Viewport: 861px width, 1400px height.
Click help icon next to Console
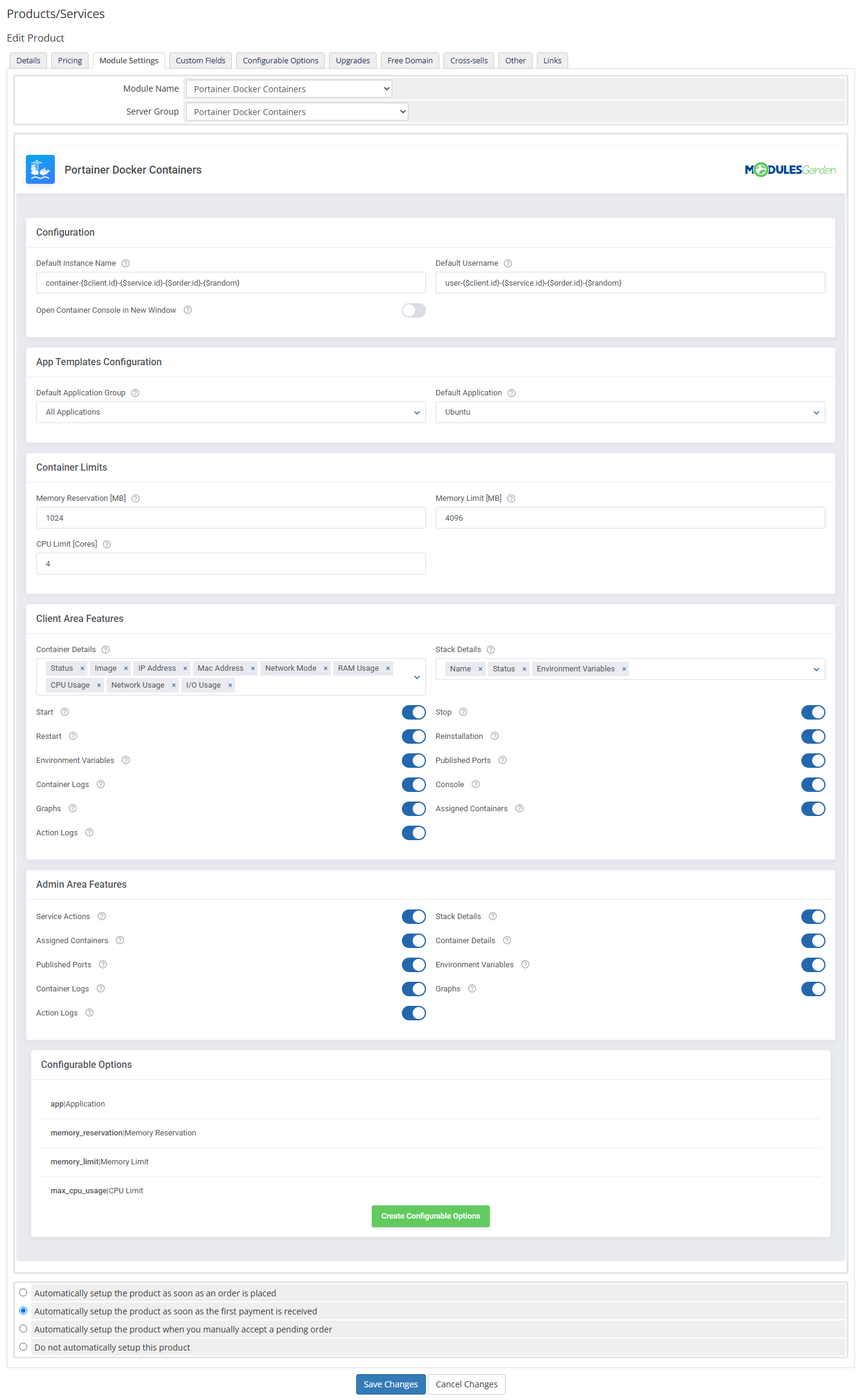click(x=476, y=784)
